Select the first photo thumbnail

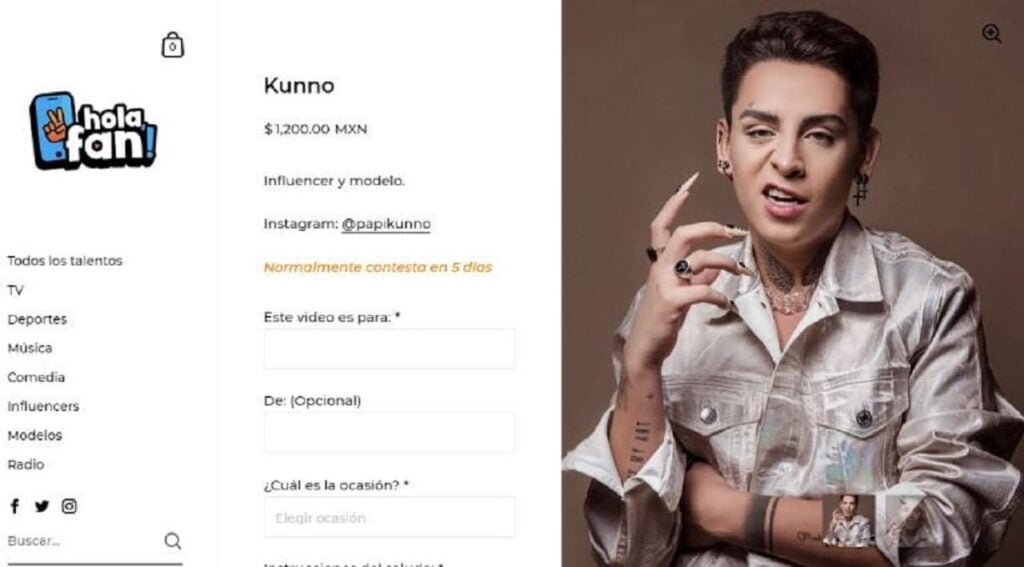coord(848,521)
